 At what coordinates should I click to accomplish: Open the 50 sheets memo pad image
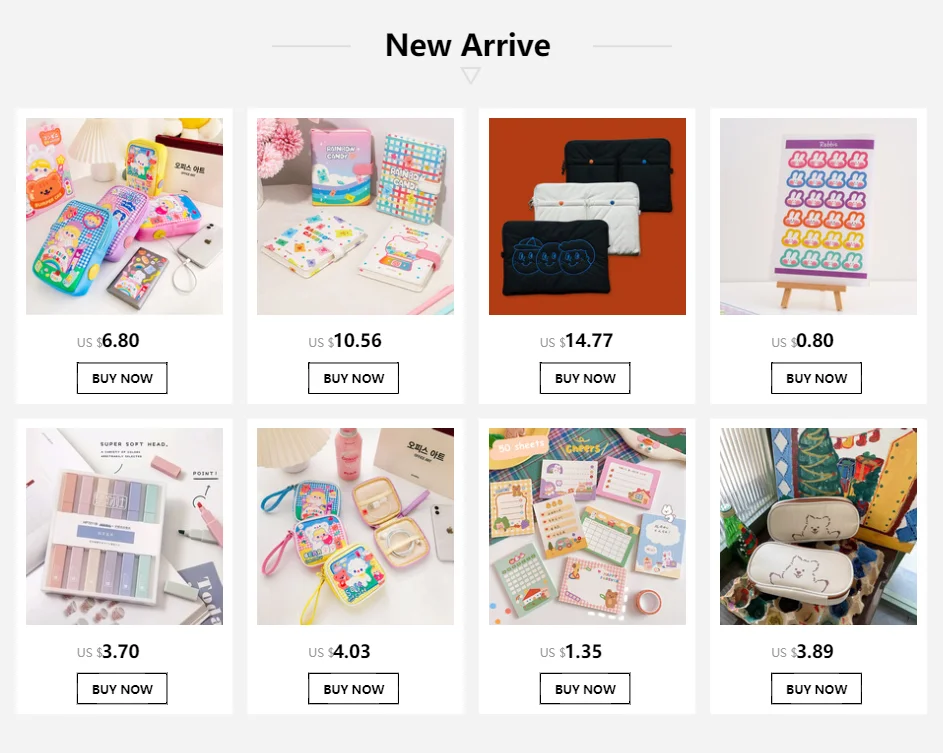point(587,526)
